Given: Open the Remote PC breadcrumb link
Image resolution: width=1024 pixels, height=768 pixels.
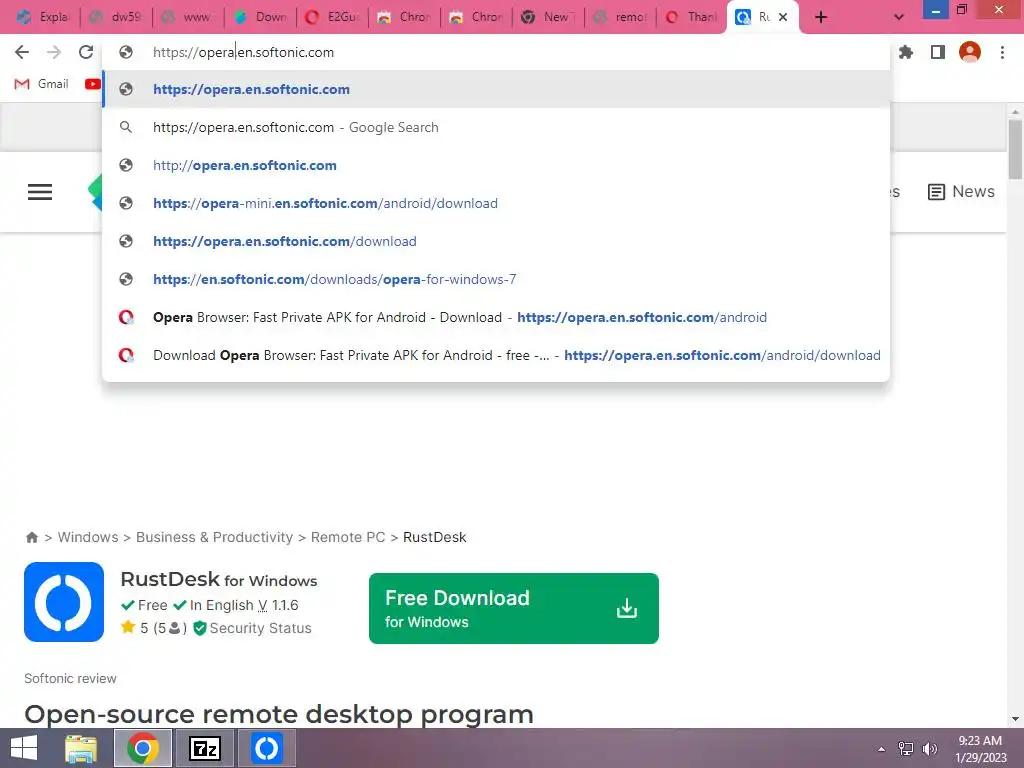Looking at the screenshot, I should click(348, 537).
